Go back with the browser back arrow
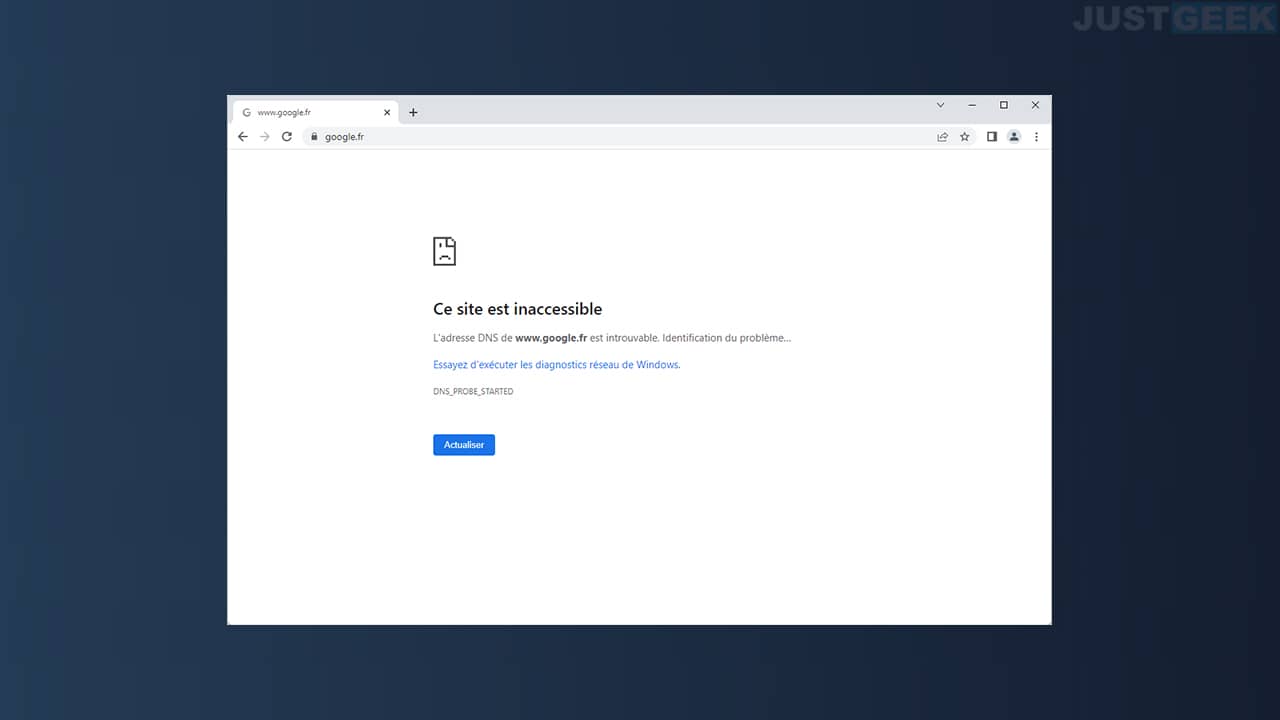 [242, 137]
